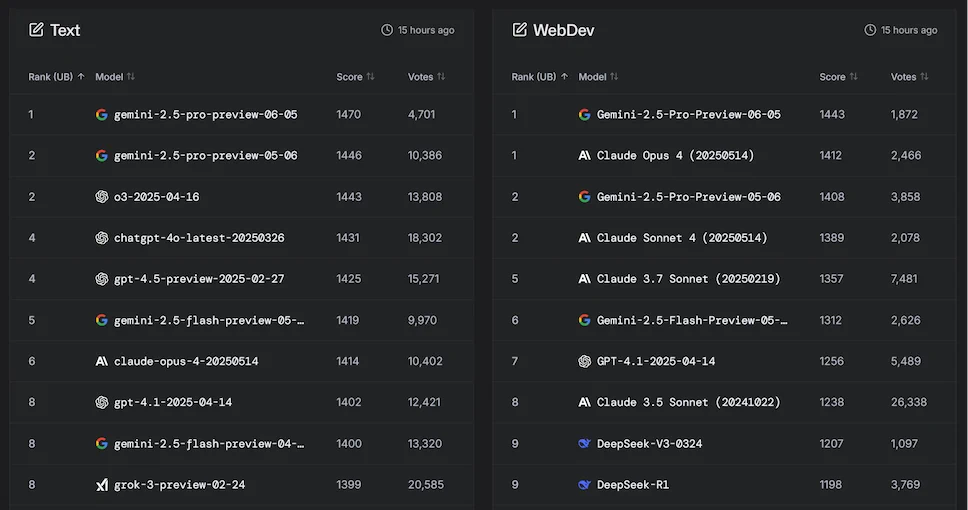Select the chatgpt-4o-latest-20250326 model name
Image resolution: width=968 pixels, height=510 pixels.
coord(199,238)
